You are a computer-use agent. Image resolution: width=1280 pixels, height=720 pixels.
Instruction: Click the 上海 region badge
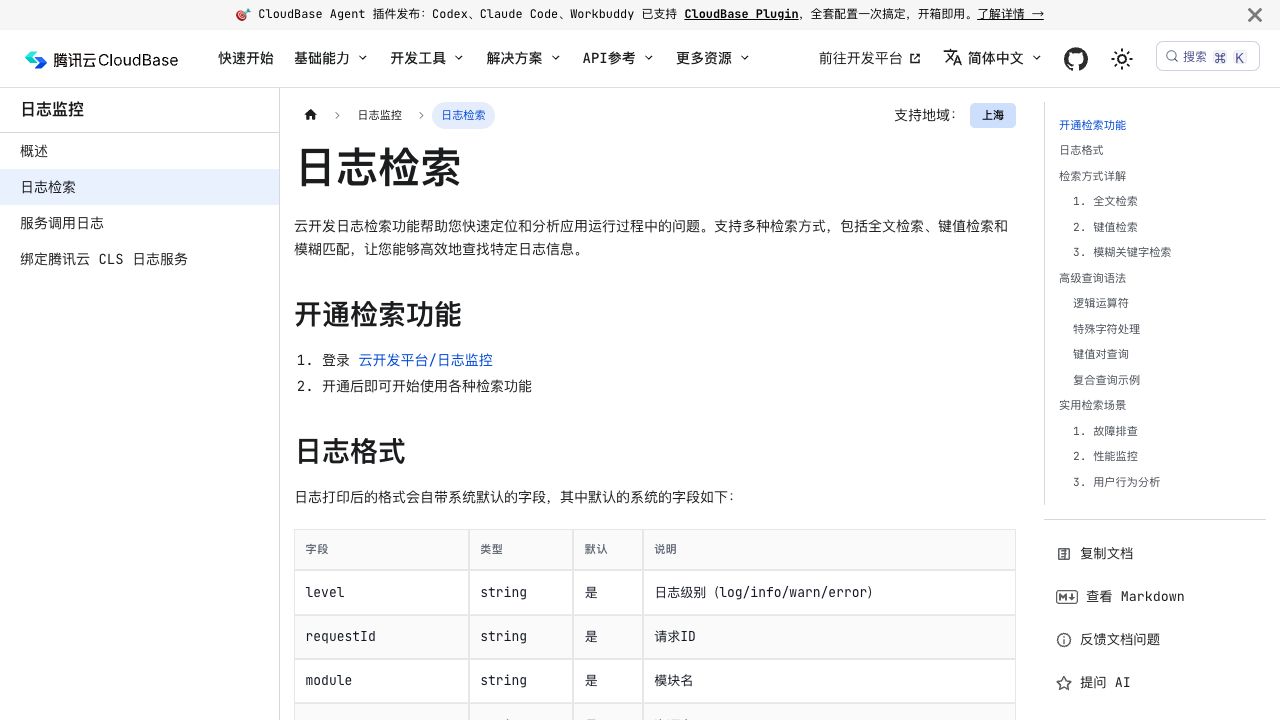[x=993, y=115]
